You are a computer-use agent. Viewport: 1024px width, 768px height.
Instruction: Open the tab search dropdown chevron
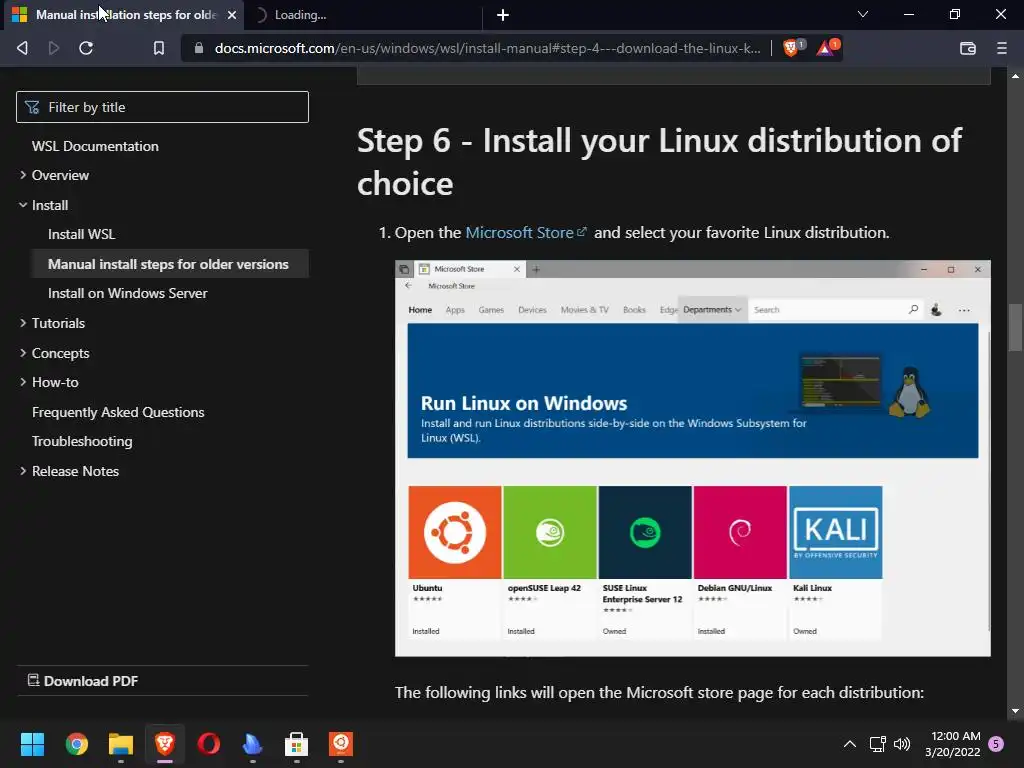863,14
